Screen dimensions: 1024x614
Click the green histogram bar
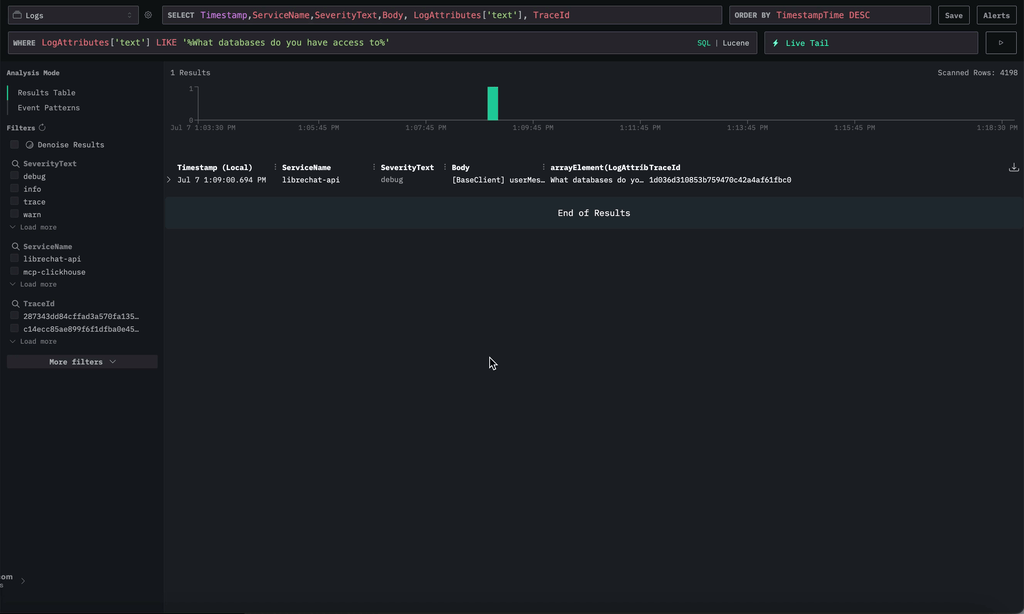pyautogui.click(x=492, y=103)
